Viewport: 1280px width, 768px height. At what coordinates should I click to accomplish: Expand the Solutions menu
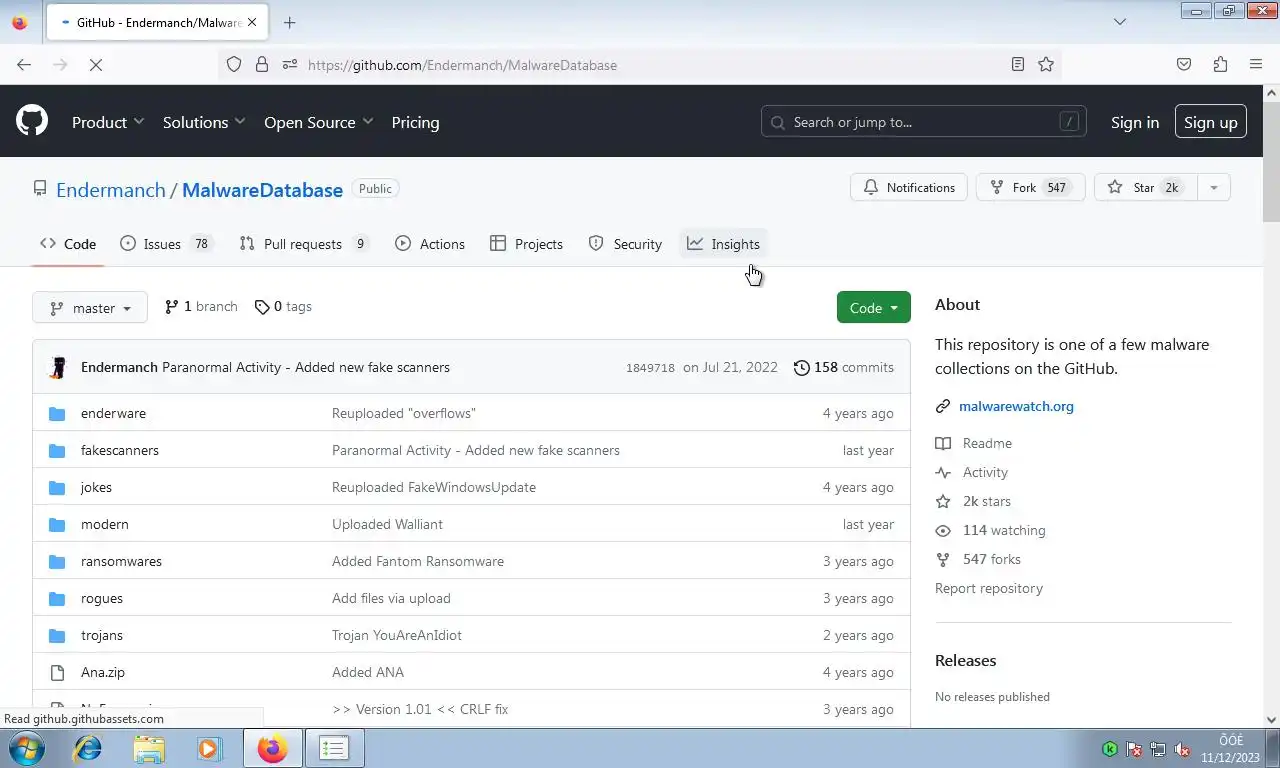(204, 122)
